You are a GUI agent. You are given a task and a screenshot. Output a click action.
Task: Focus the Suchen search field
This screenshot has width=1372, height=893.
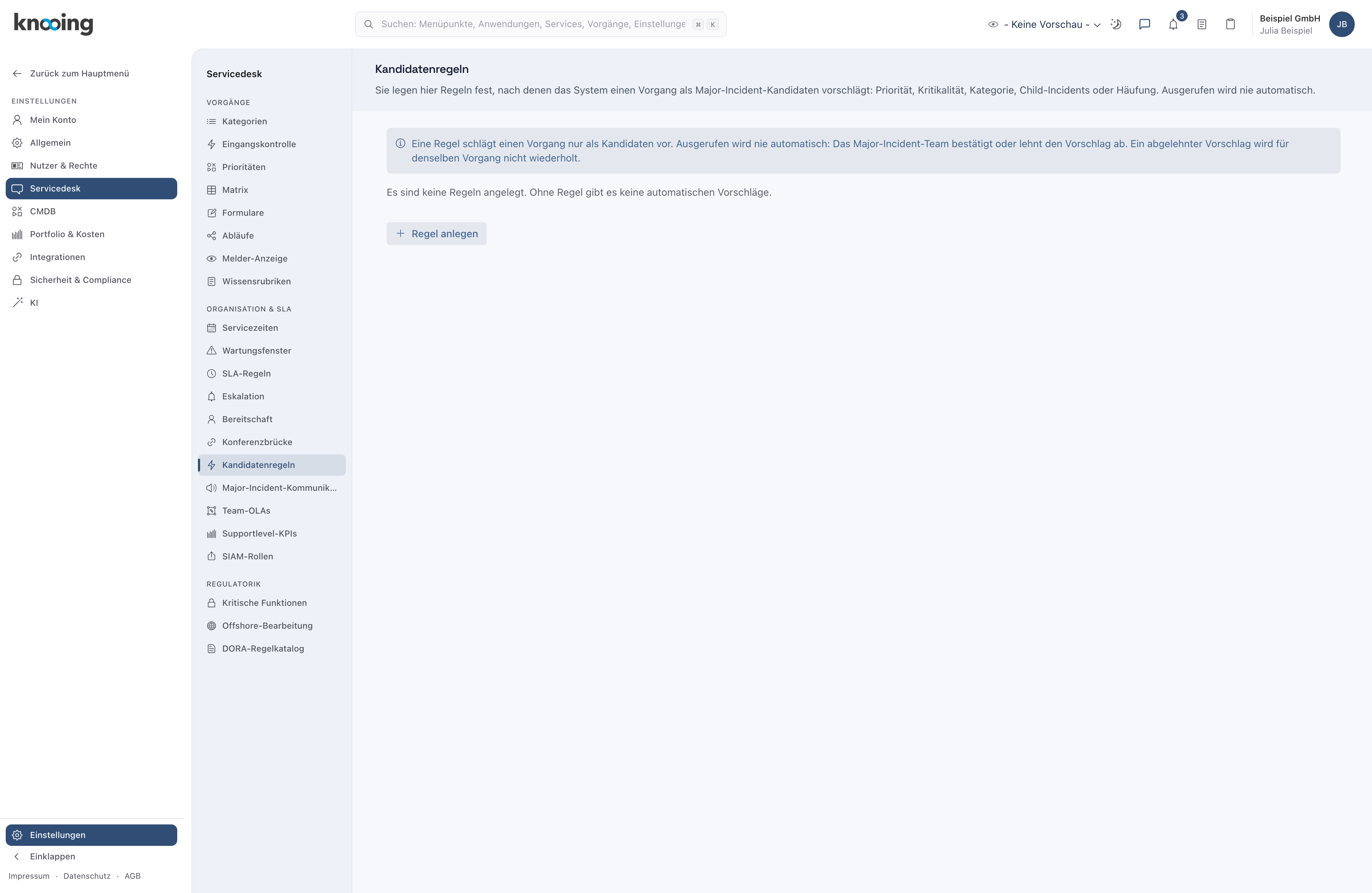click(540, 24)
